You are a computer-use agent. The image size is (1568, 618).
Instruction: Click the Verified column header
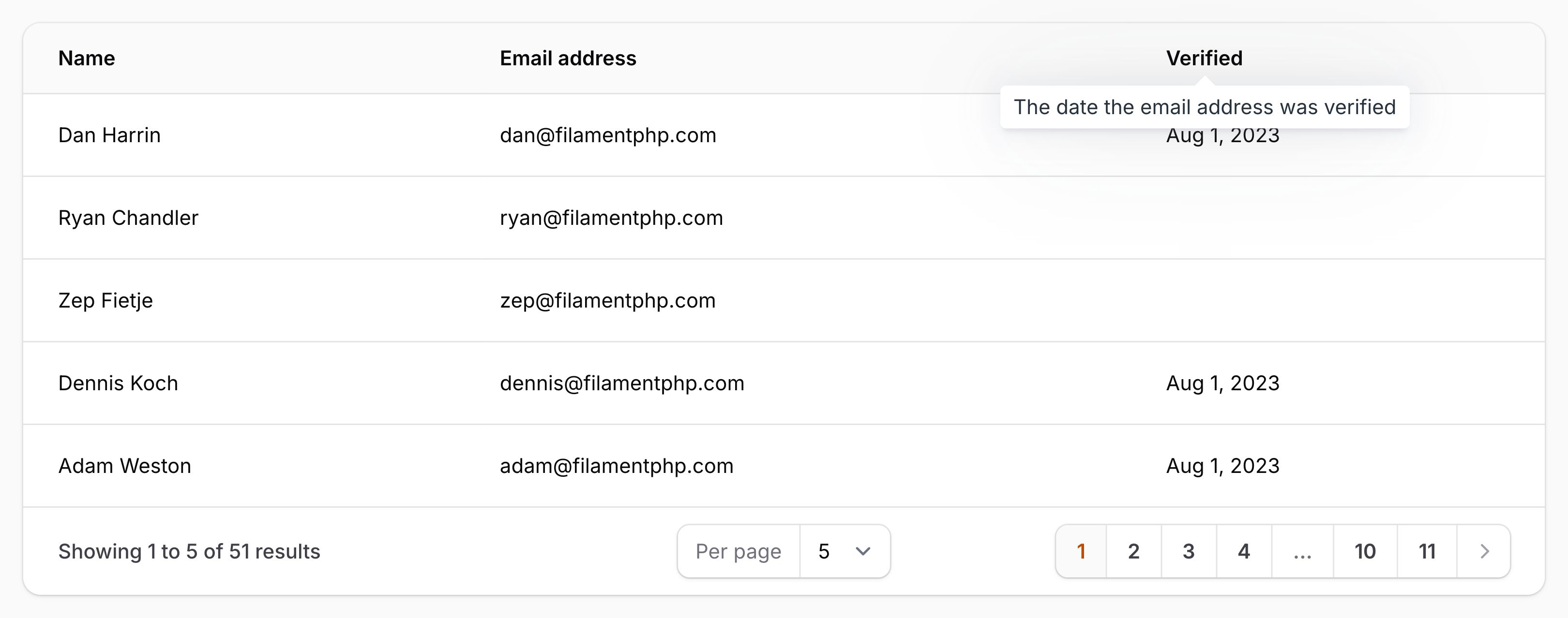point(1204,59)
